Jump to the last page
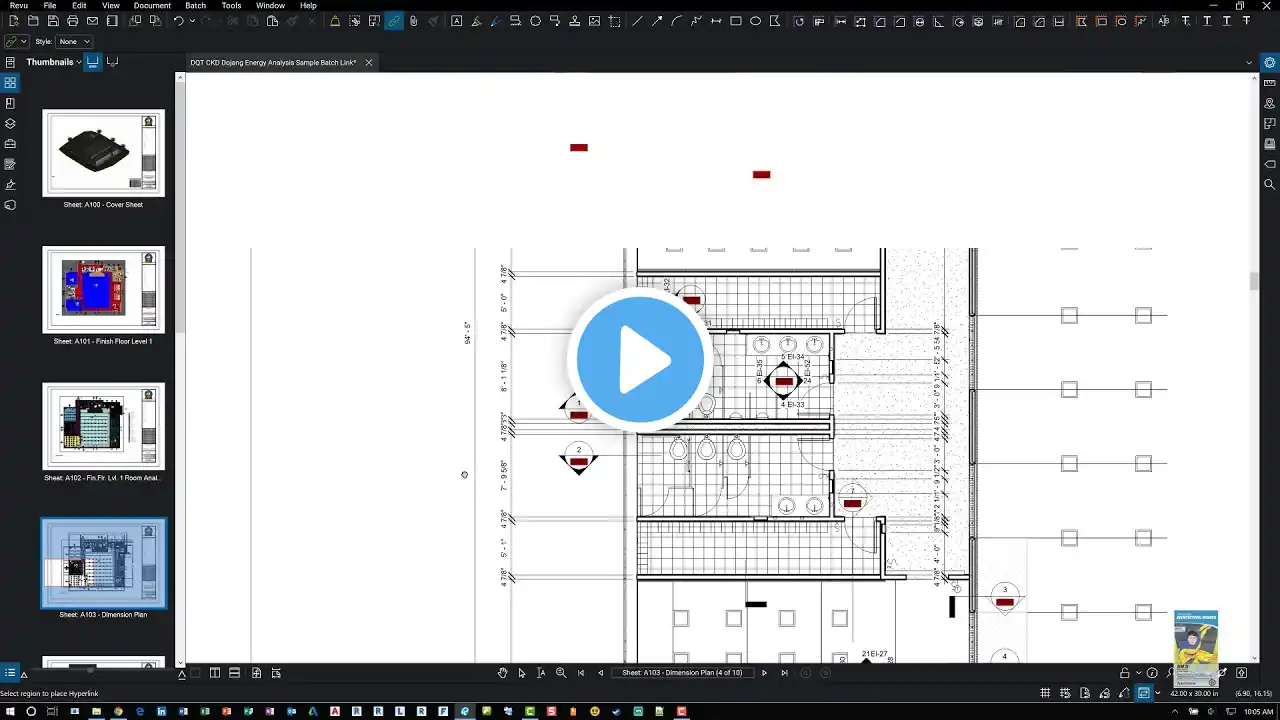 pos(784,673)
